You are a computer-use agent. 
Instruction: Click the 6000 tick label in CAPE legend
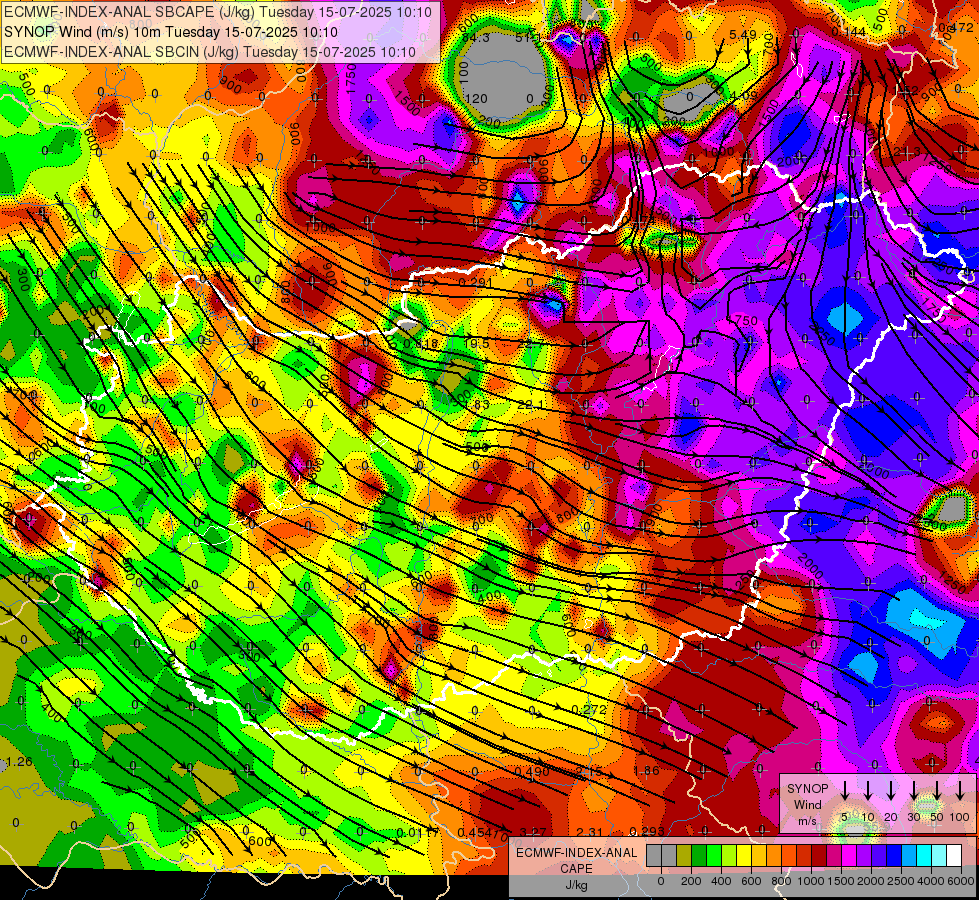pos(961,881)
